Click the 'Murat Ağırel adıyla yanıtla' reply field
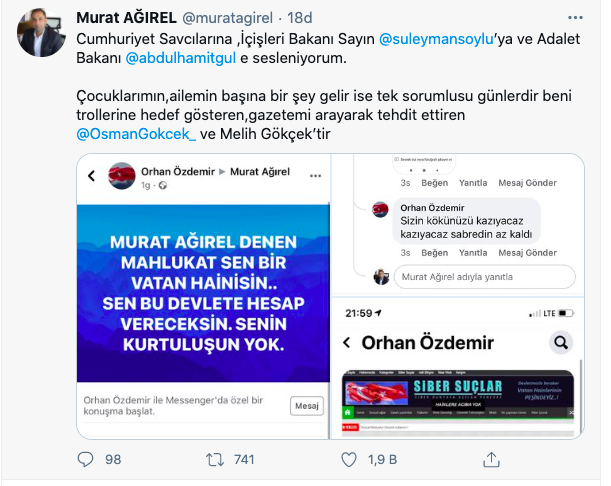This screenshot has width=611, height=486. [x=484, y=277]
